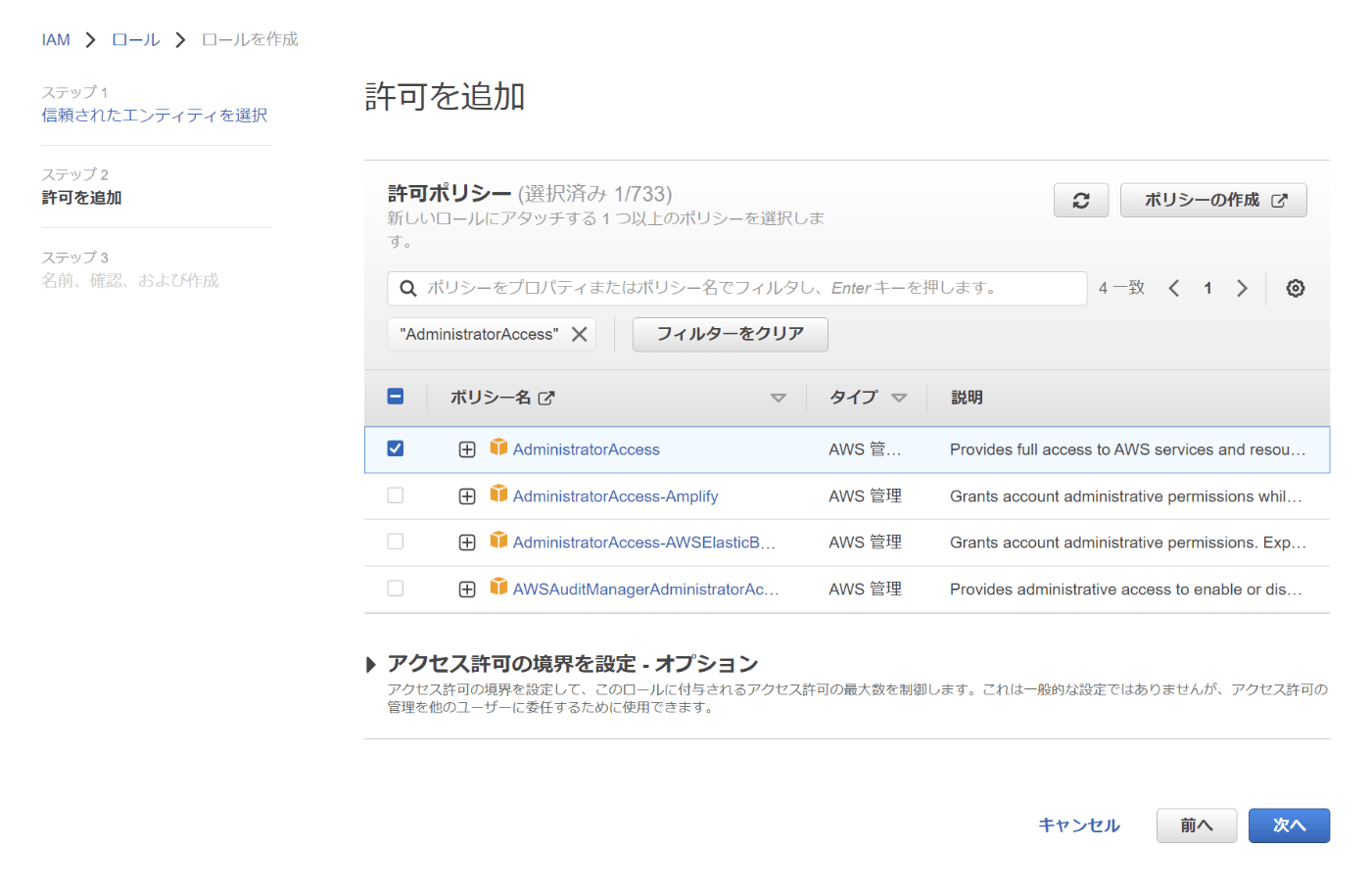Go to previous results page

(1174, 288)
